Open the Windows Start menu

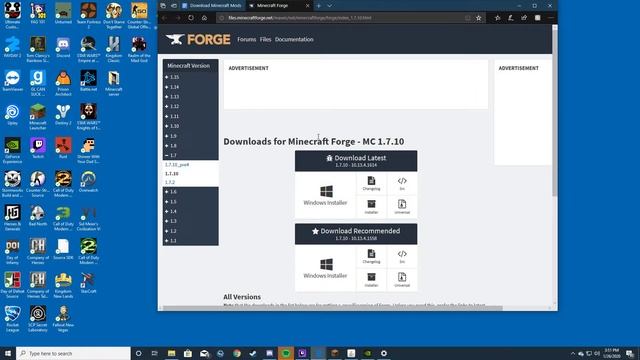[8, 353]
